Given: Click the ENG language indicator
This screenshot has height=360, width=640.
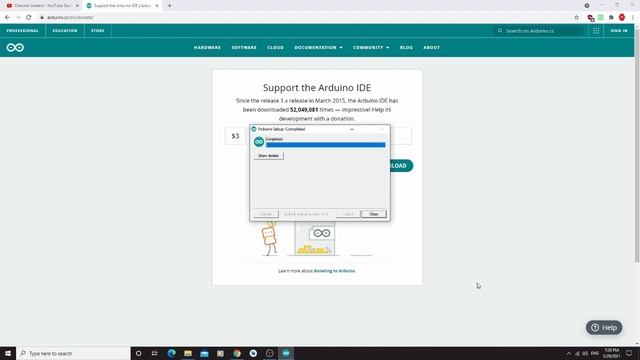Looking at the screenshot, I should (595, 353).
